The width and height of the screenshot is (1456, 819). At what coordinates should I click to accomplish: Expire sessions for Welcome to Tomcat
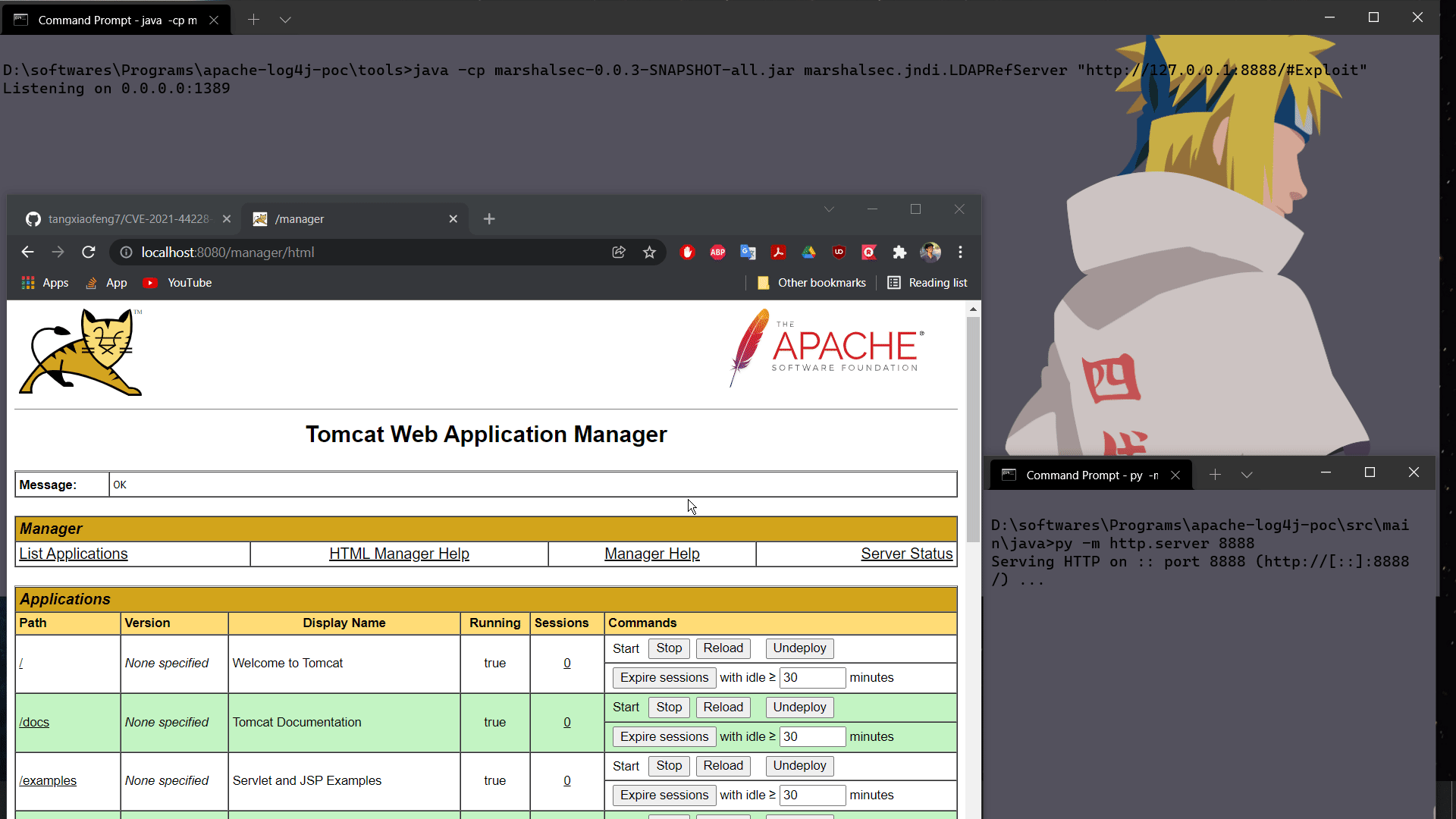(x=664, y=678)
